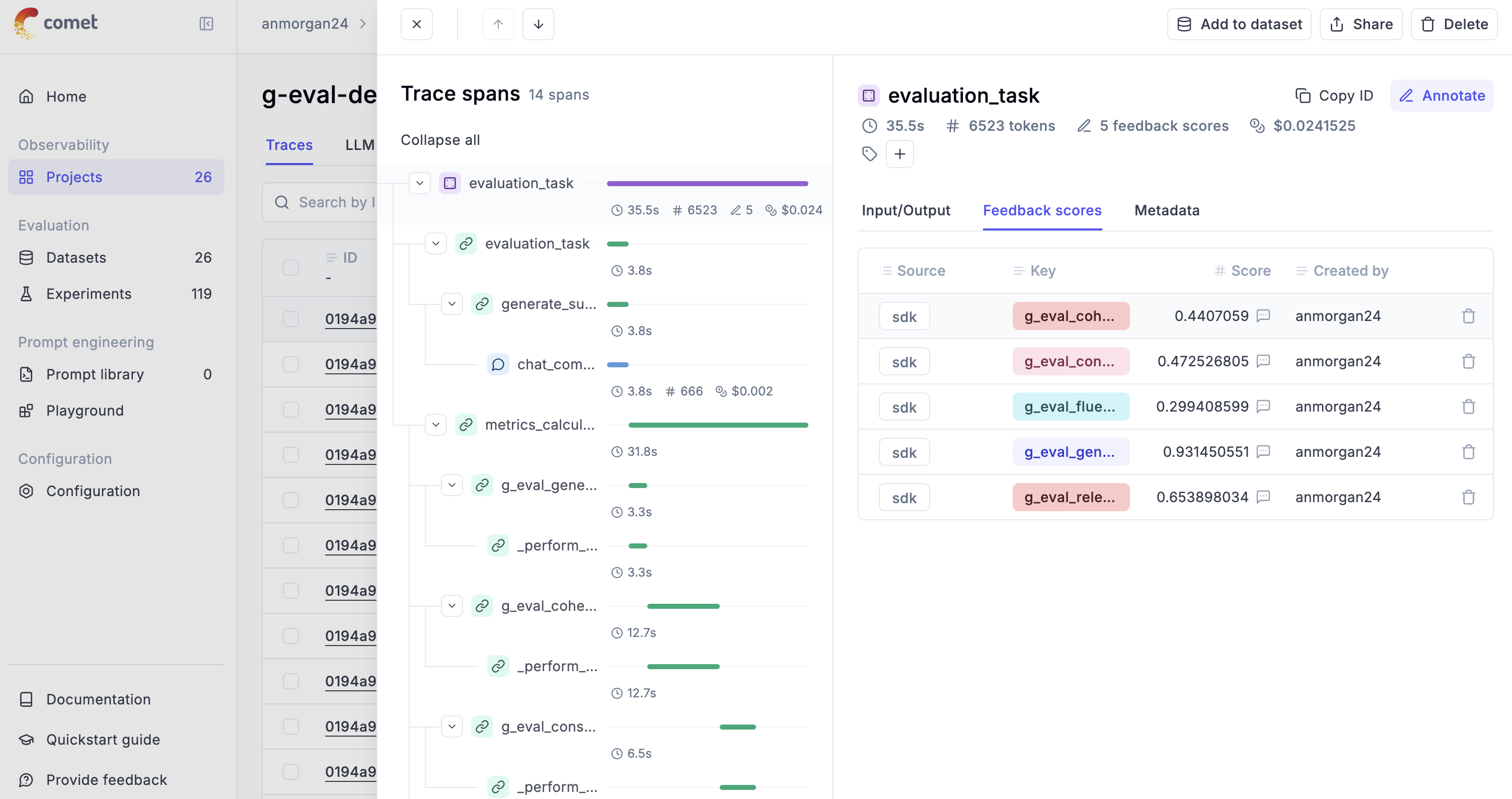Check the first trace row checkbox
Screen dimensions: 1512x799
pyautogui.click(x=290, y=318)
